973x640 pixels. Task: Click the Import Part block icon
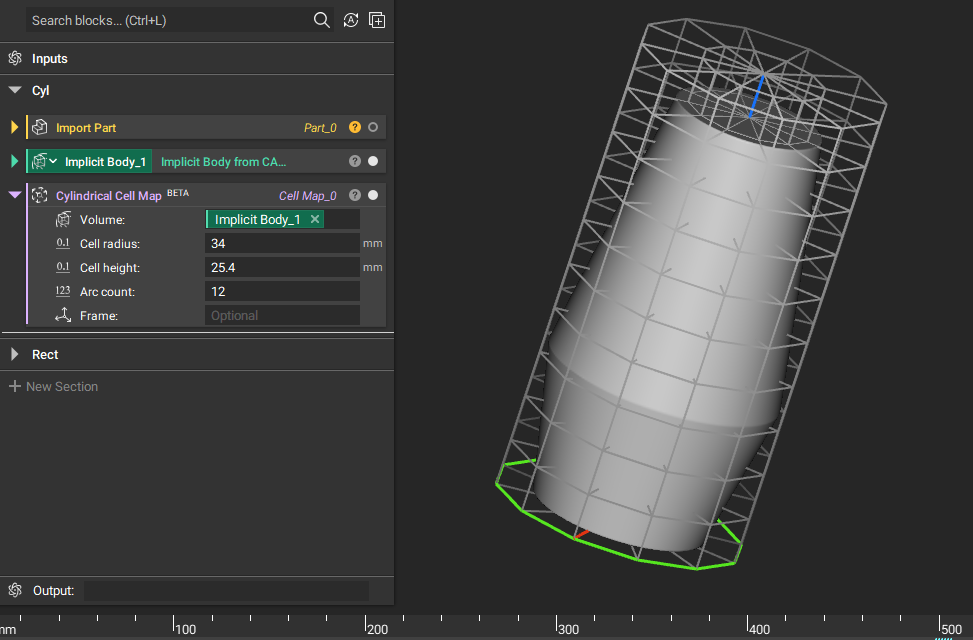click(40, 127)
